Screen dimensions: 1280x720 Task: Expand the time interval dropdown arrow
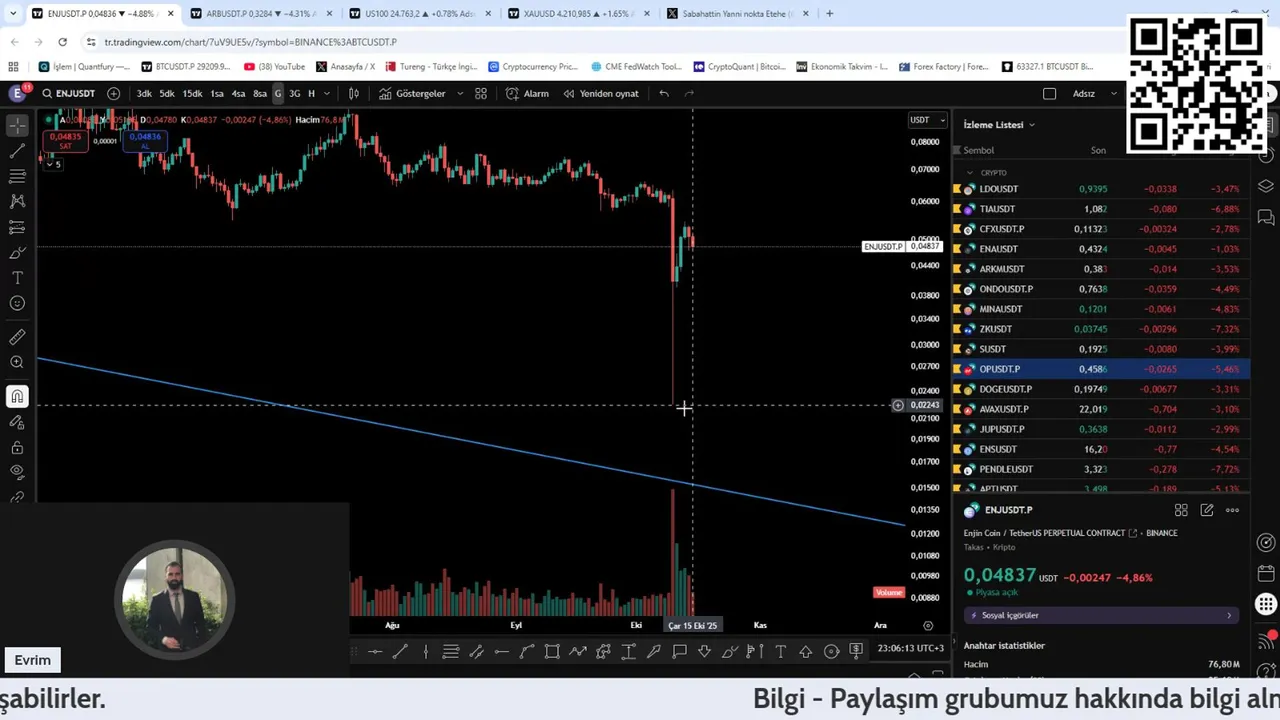click(327, 93)
